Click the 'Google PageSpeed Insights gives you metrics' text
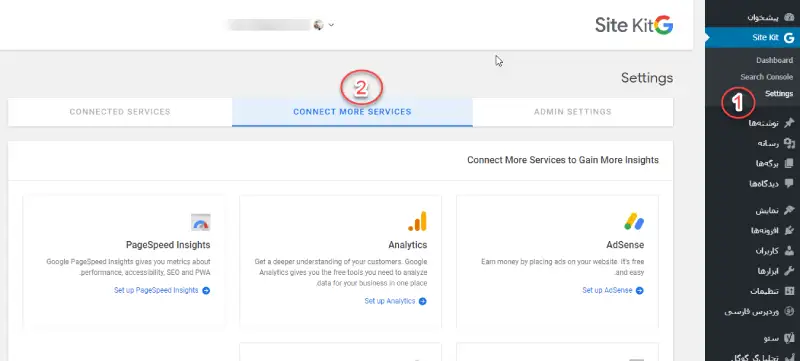Screen dimensions: 800x361 128,267
